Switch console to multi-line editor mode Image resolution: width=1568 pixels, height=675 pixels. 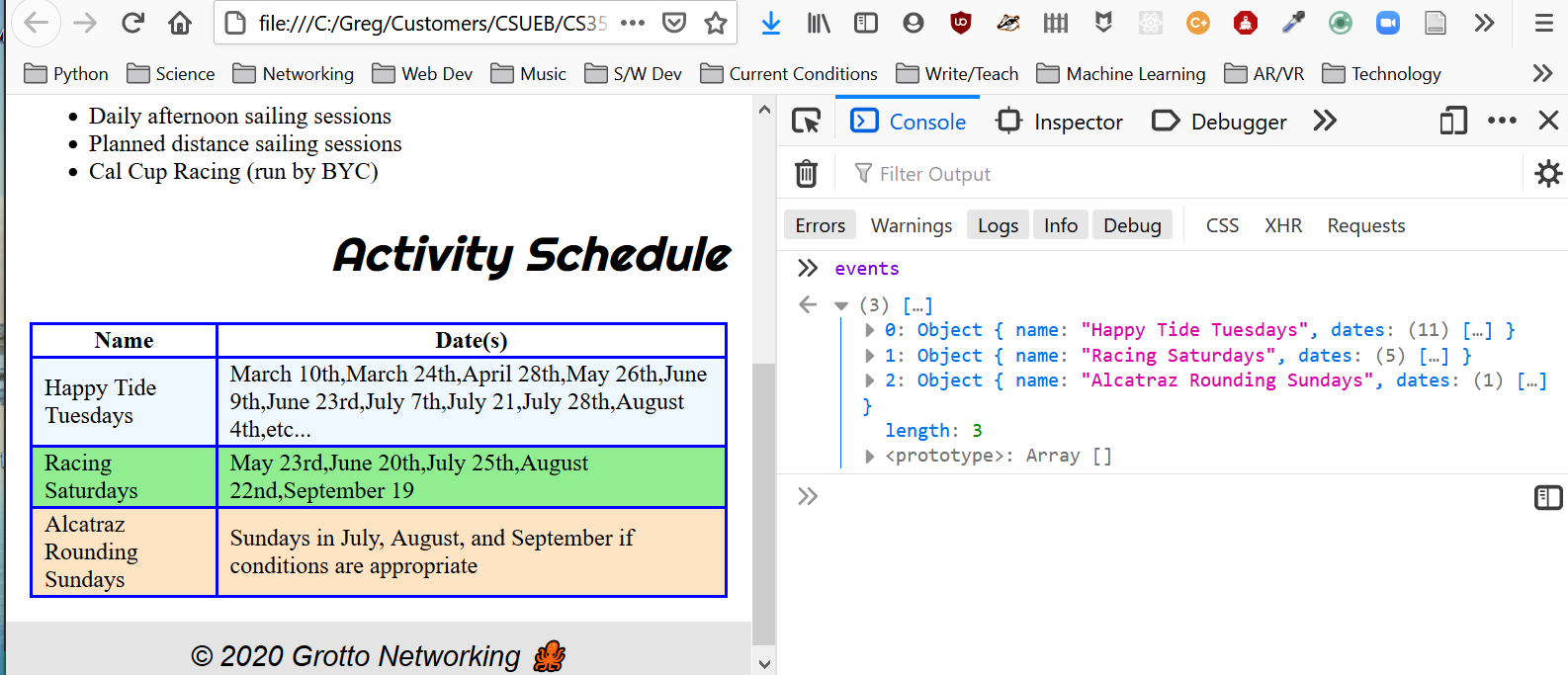[1548, 497]
